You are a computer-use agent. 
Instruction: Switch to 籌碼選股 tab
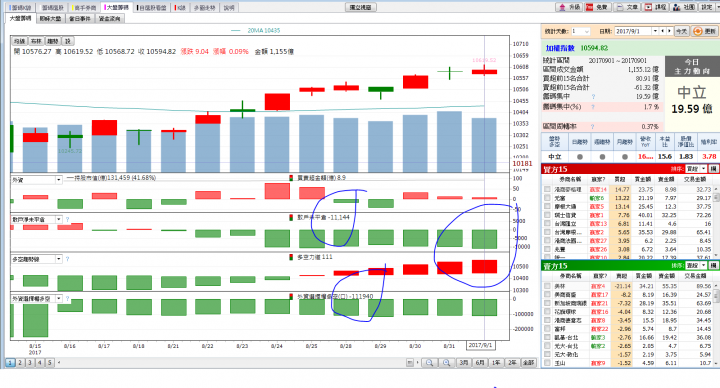(x=51, y=7)
